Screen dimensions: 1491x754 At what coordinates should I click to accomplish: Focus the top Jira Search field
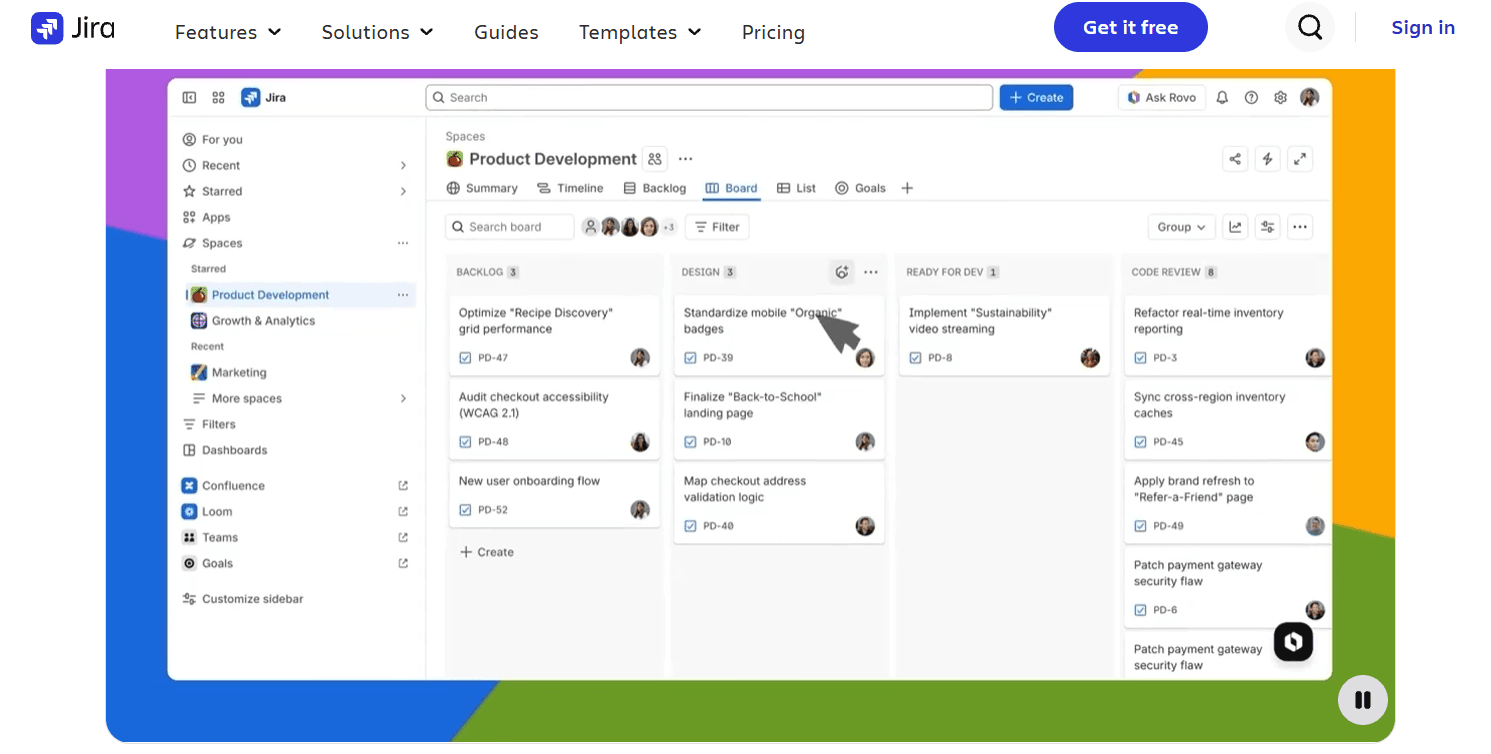(x=709, y=97)
